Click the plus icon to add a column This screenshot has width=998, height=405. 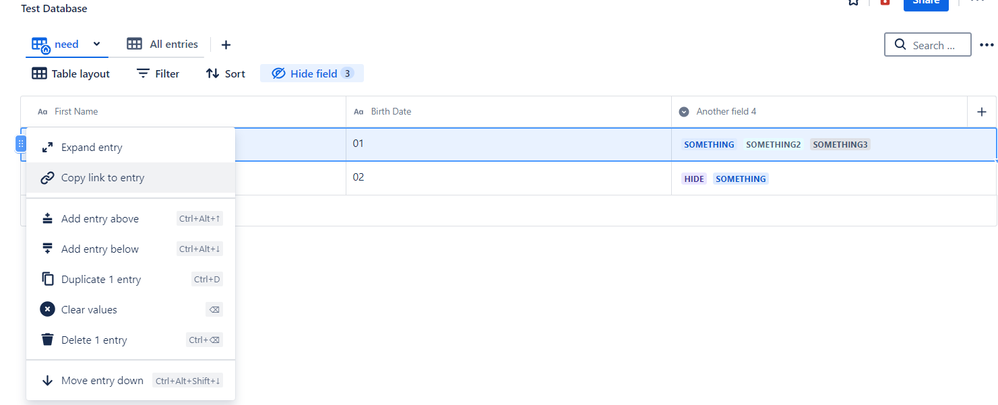pyautogui.click(x=981, y=112)
